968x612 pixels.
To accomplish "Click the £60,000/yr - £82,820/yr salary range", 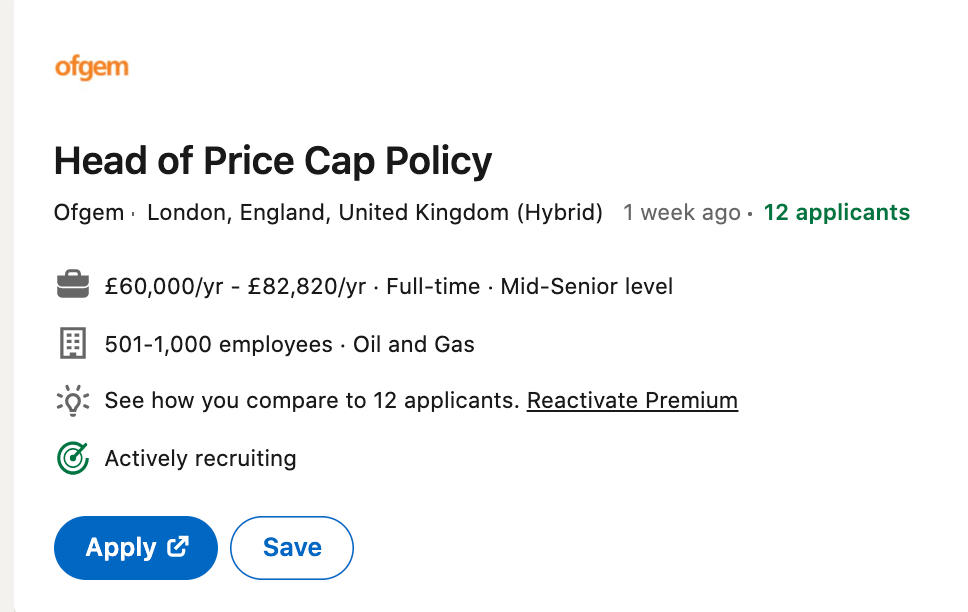I will point(235,287).
